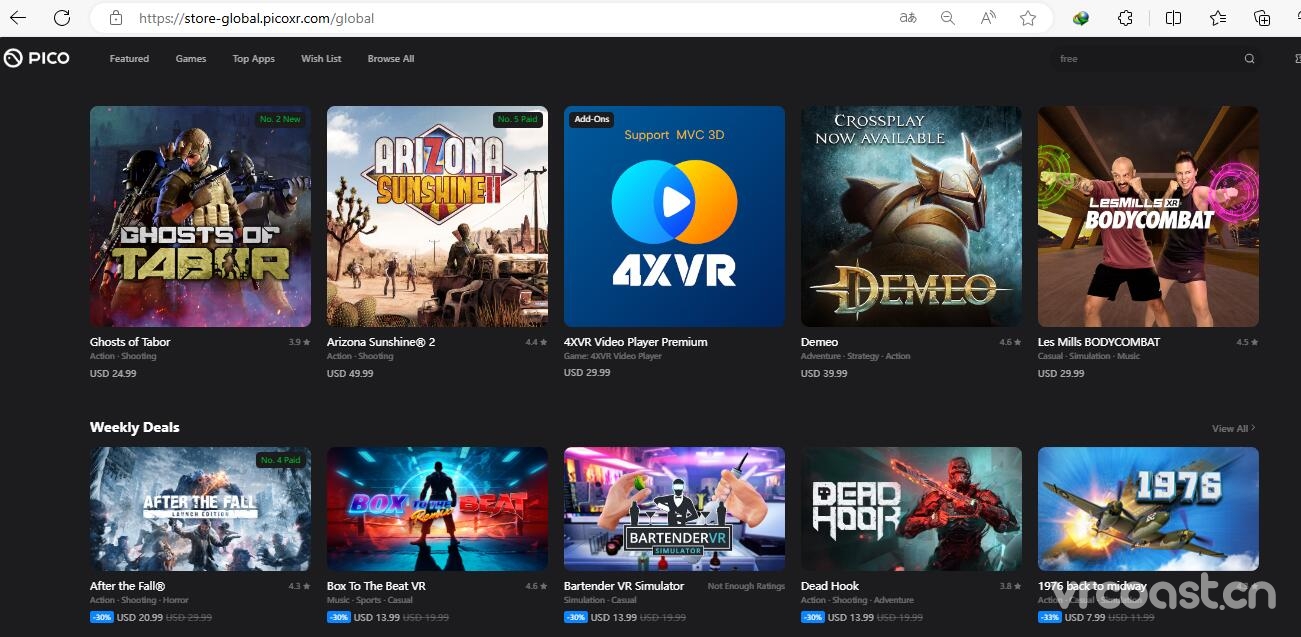
Task: Click the 'Not Enough Ratings' label
Action: (746, 586)
